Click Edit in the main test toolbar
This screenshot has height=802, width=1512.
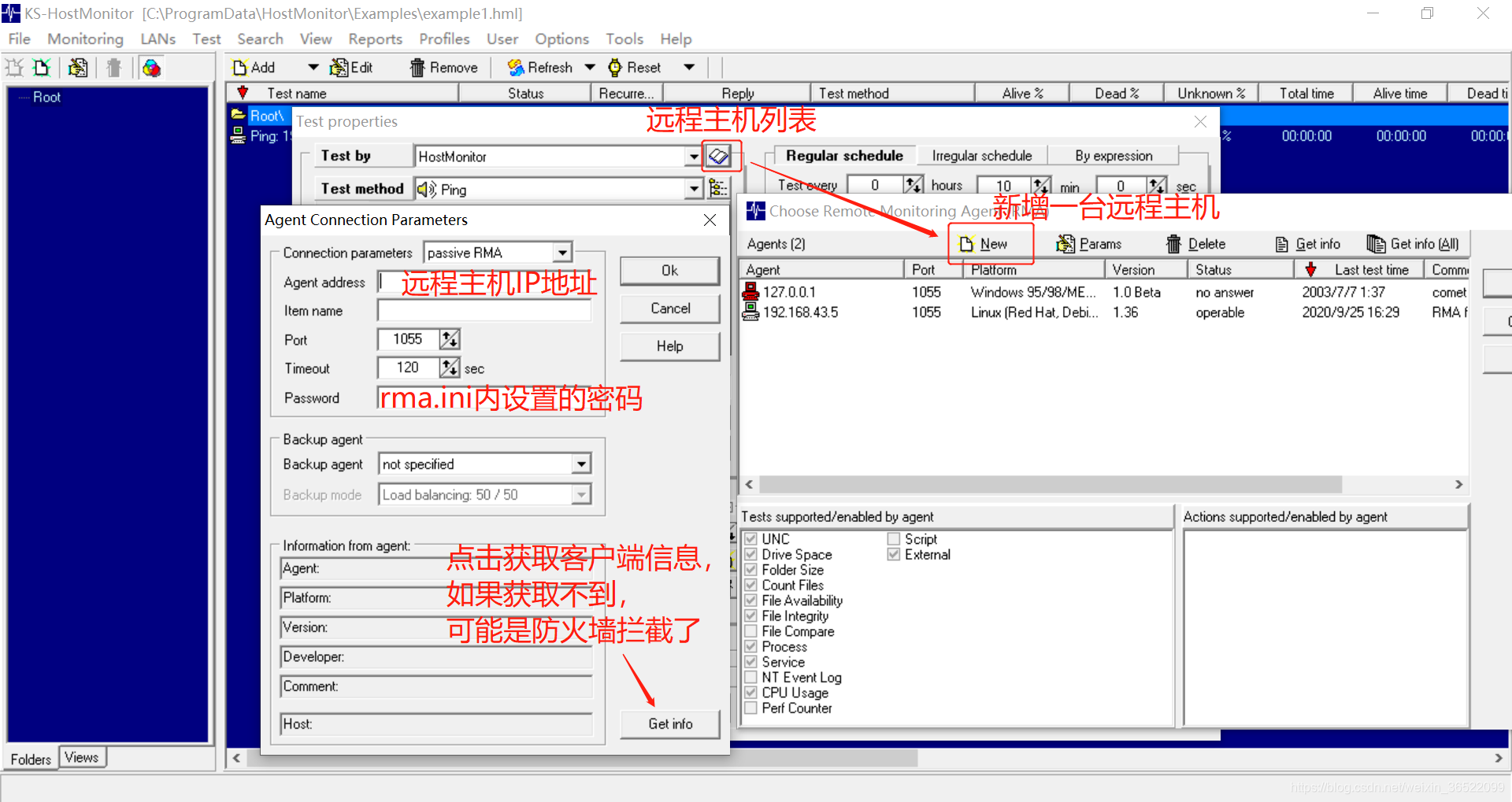pyautogui.click(x=351, y=68)
